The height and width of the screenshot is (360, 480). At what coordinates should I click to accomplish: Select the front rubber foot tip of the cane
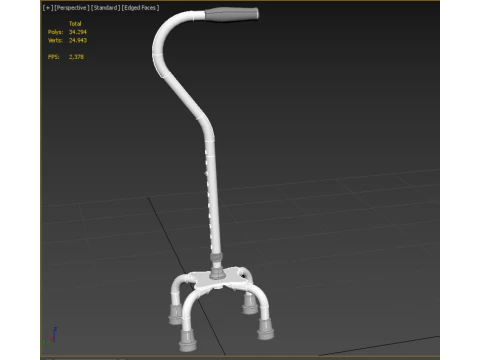187,341
